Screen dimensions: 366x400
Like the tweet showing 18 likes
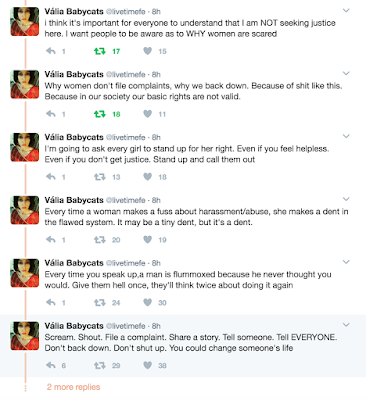[148, 177]
